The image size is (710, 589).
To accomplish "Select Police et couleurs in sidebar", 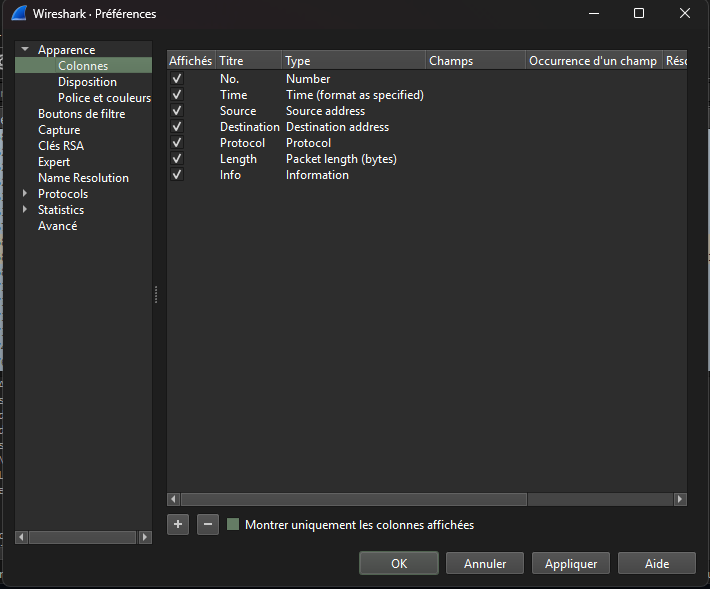I will (x=104, y=98).
